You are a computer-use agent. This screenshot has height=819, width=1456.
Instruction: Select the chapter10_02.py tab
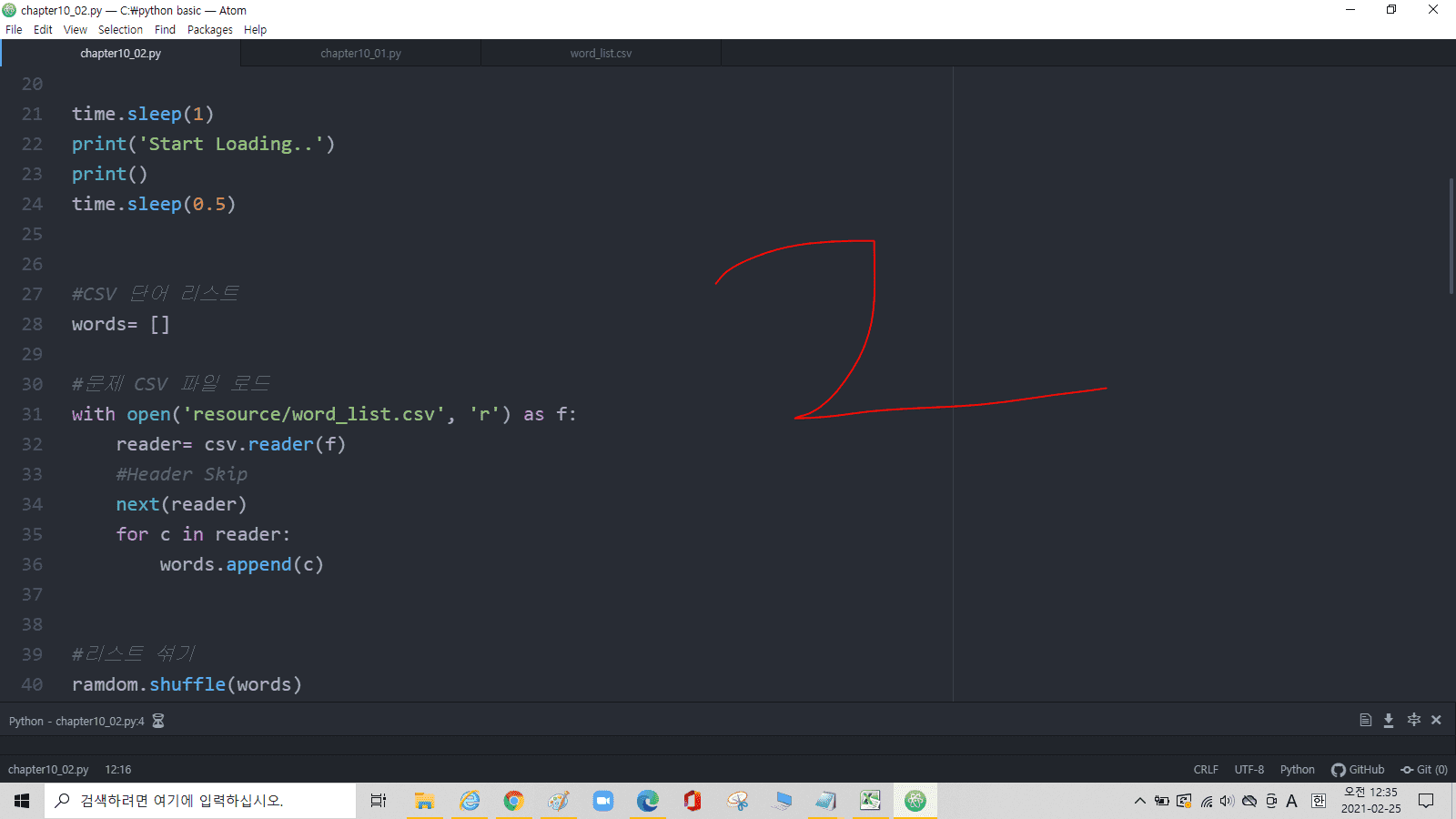(x=121, y=54)
